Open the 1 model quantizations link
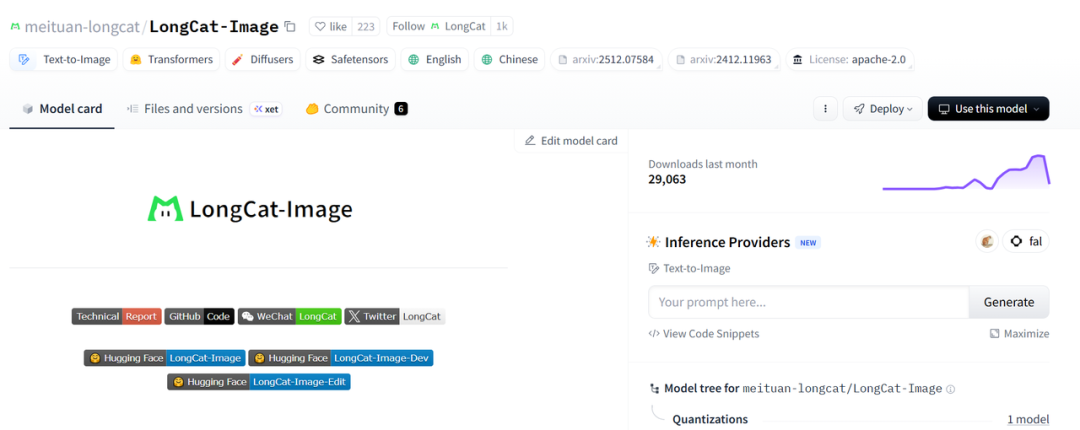The height and width of the screenshot is (430, 1080). tap(1028, 419)
